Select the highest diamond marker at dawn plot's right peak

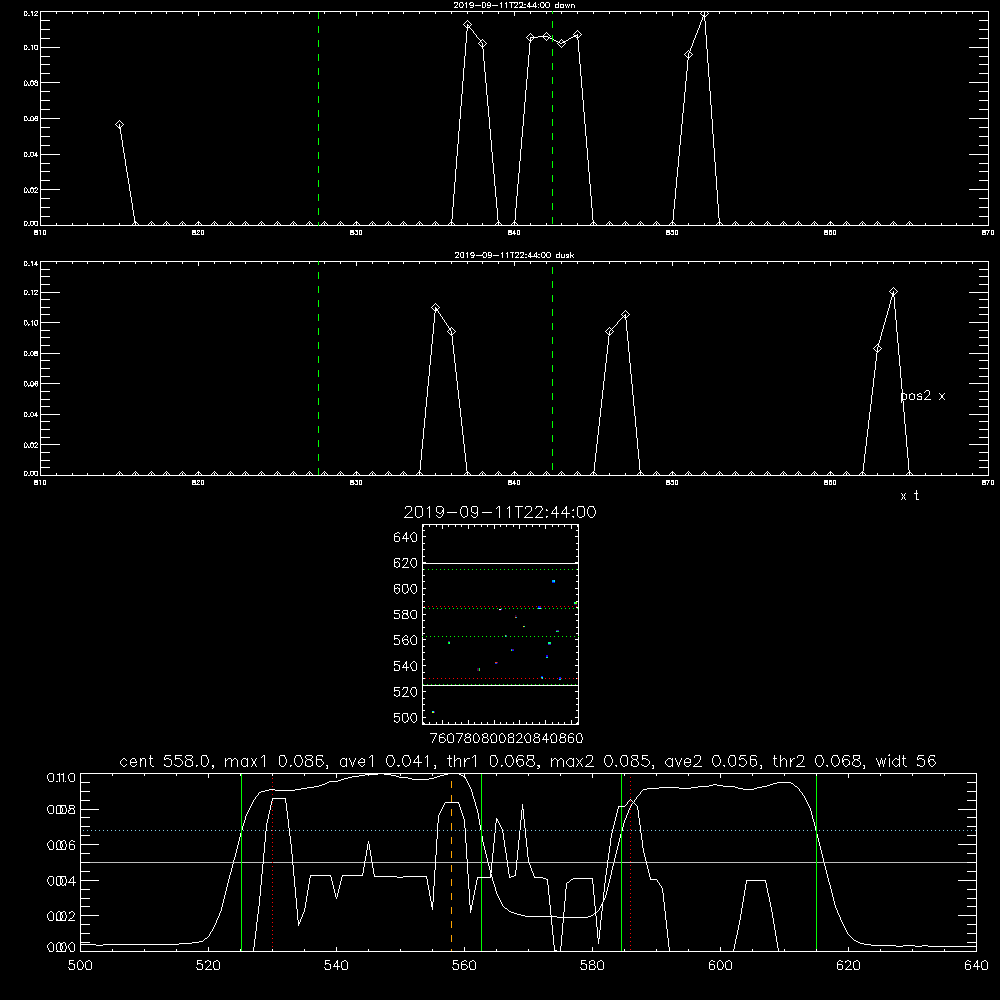click(x=704, y=14)
